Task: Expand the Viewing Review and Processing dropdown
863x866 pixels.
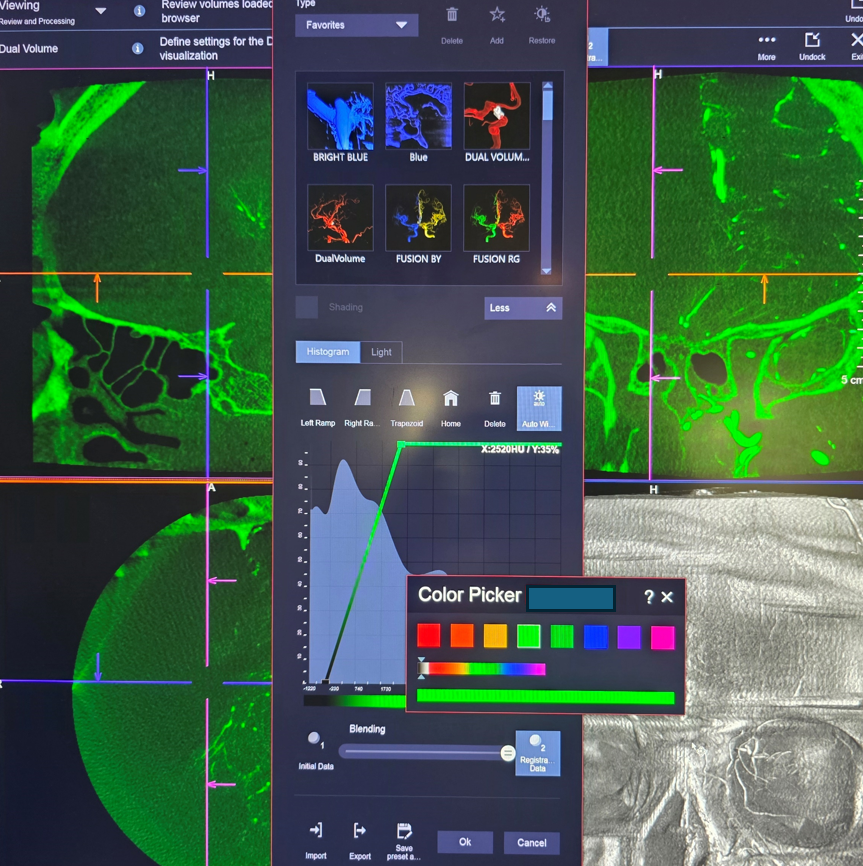Action: click(x=101, y=12)
